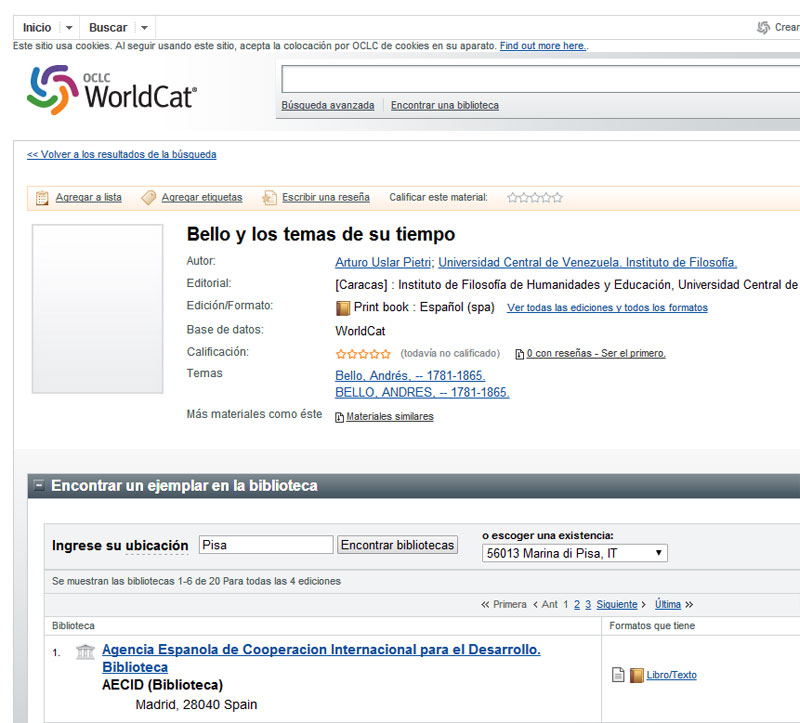The image size is (800, 723).
Task: Open subject BELLO, ANDRES, -- 1781-1865
Action: click(x=422, y=392)
